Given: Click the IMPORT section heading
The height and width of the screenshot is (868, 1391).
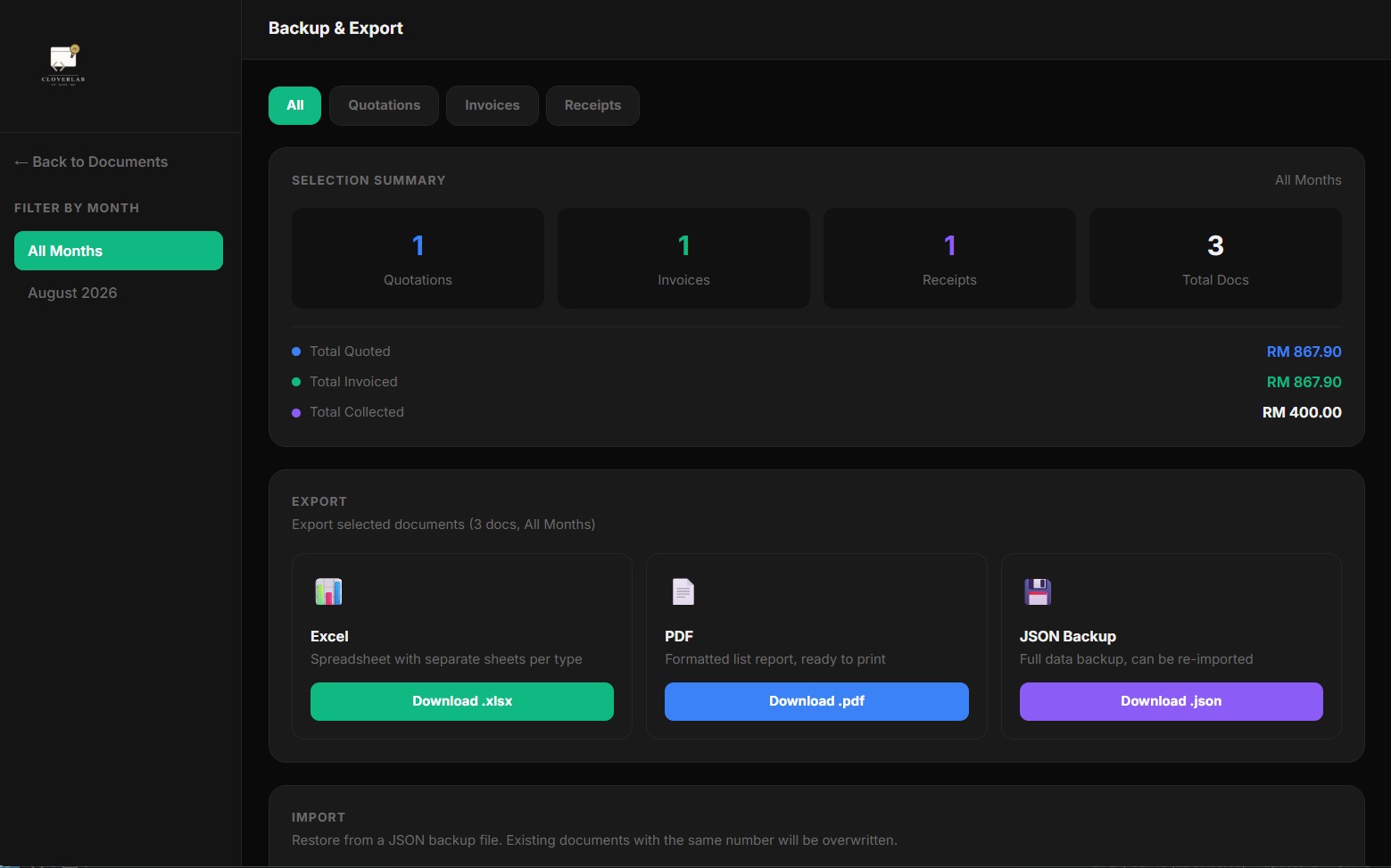Looking at the screenshot, I should 319,817.
